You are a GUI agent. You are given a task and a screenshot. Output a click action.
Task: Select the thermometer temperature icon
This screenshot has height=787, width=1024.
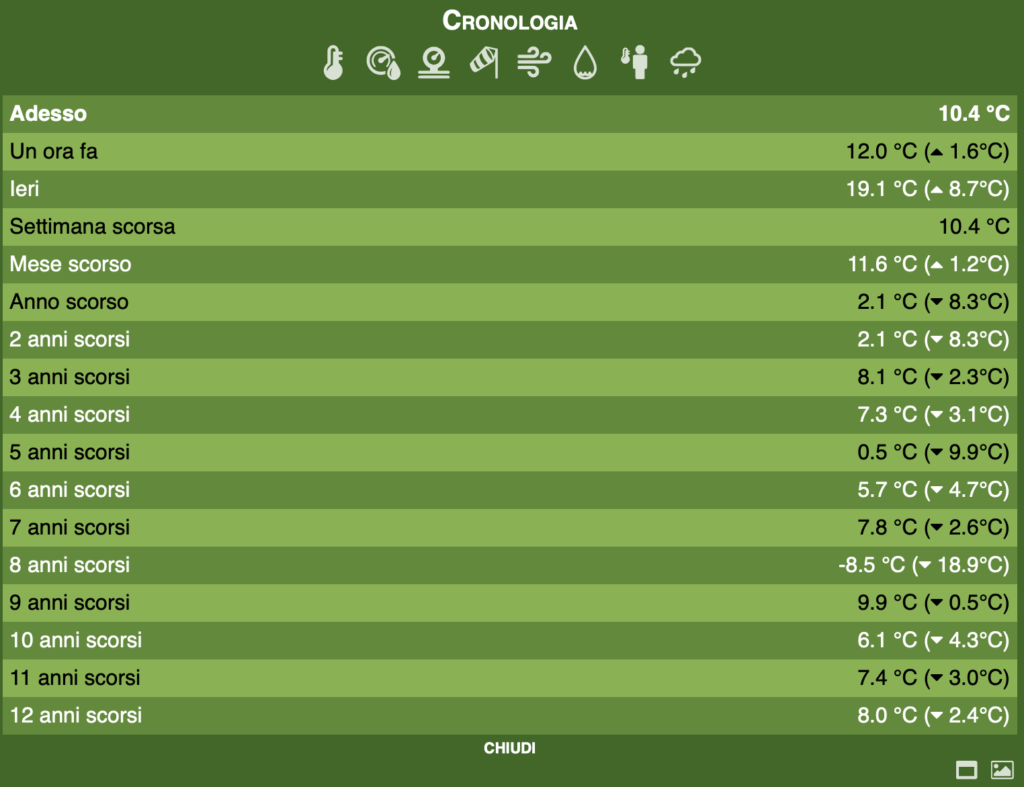333,63
